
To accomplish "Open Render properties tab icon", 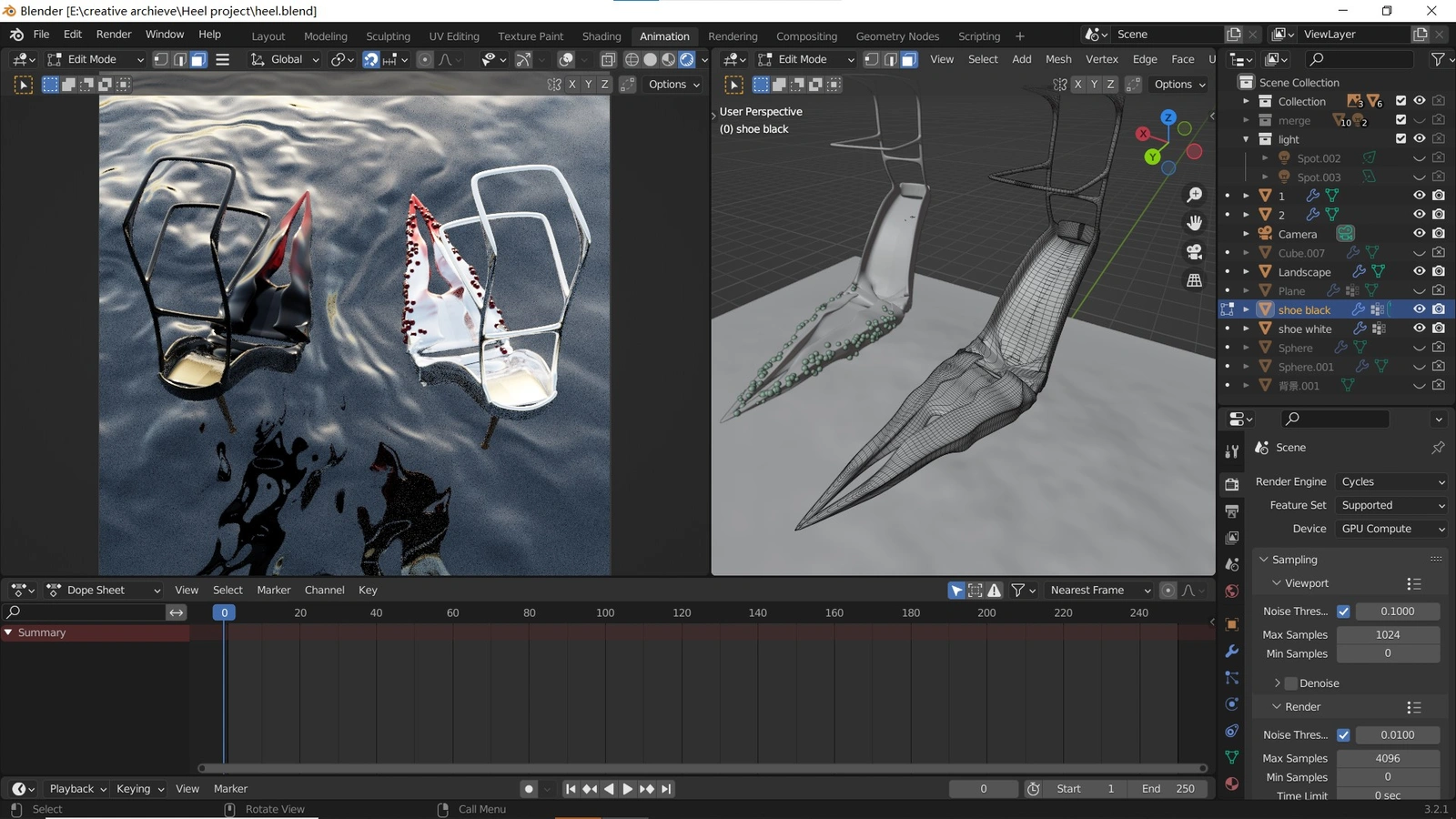I will (x=1232, y=484).
